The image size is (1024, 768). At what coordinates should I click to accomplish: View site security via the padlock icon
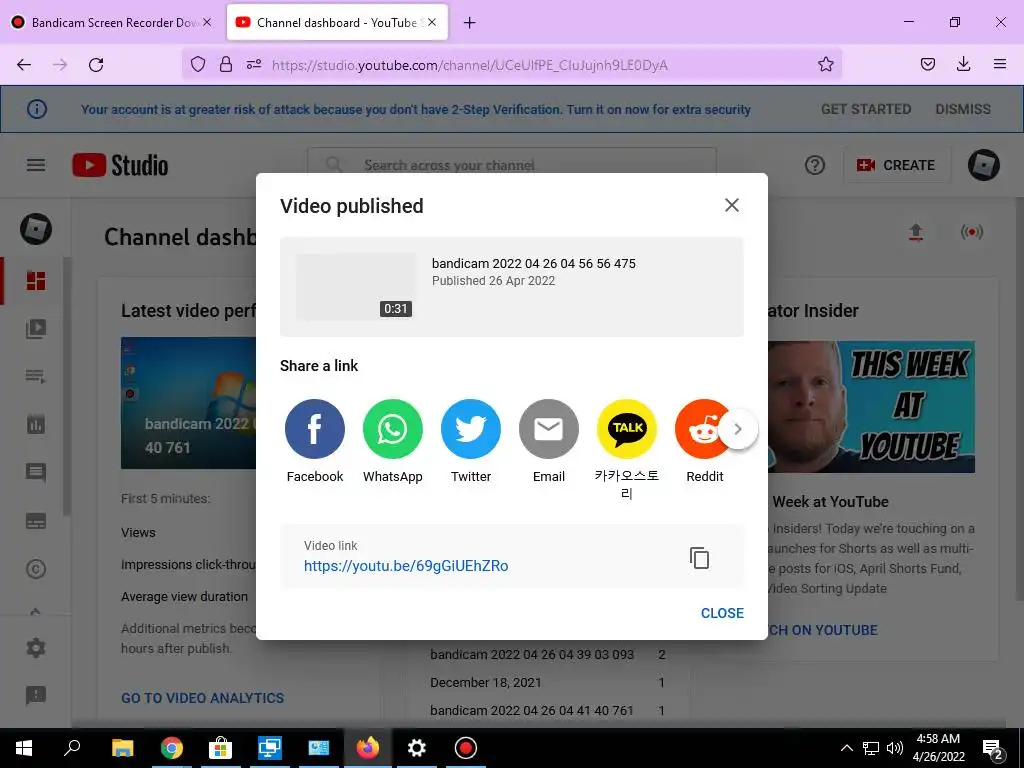(x=226, y=64)
